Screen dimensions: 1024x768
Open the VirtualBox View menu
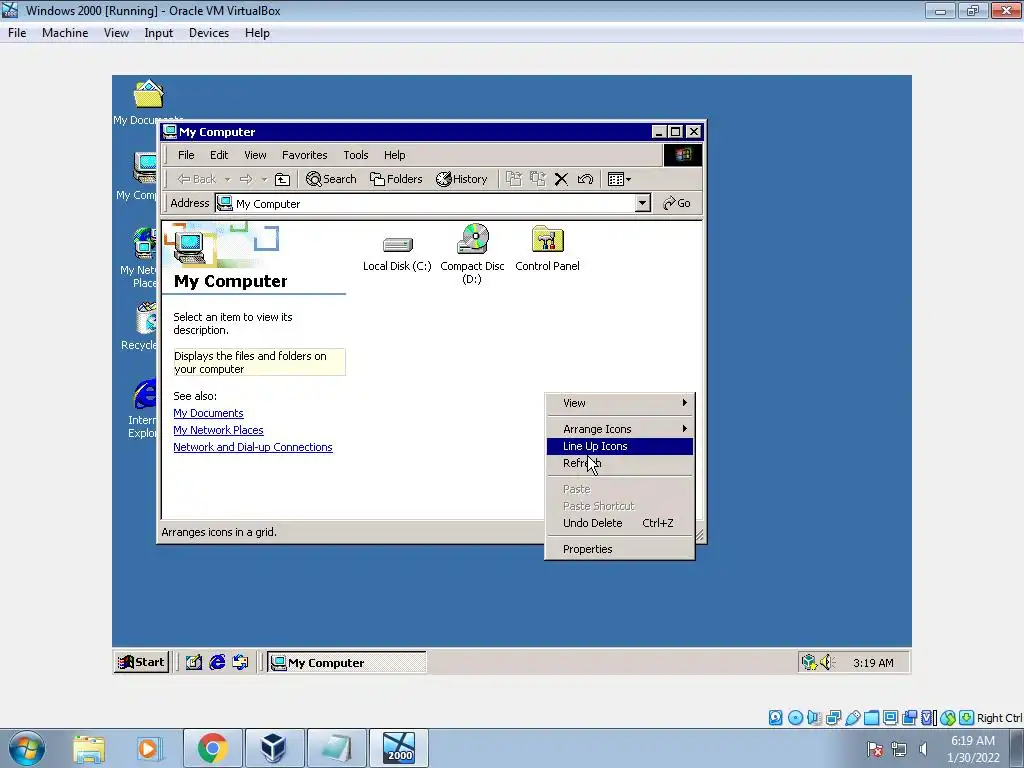tap(116, 33)
